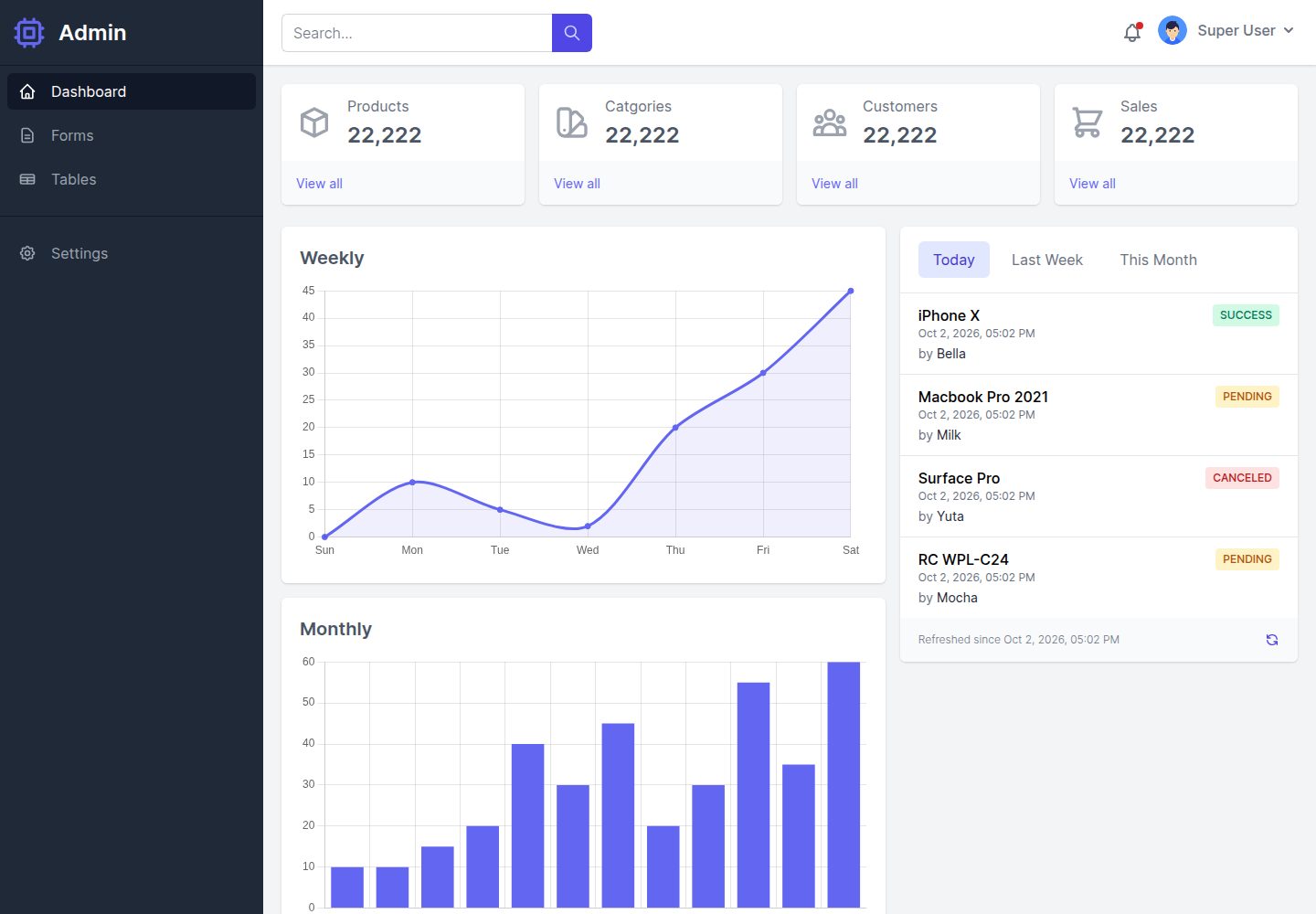Click the name Bella
The width and height of the screenshot is (1316, 914).
[x=950, y=354]
